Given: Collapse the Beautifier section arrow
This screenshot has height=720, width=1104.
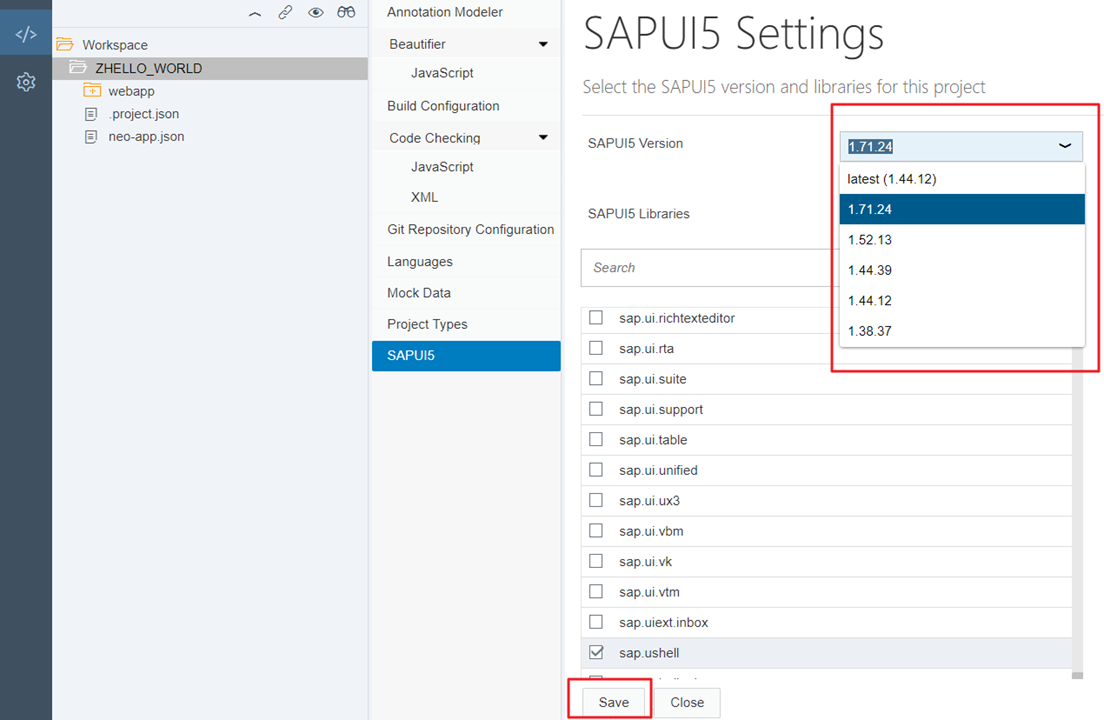Looking at the screenshot, I should pyautogui.click(x=543, y=44).
